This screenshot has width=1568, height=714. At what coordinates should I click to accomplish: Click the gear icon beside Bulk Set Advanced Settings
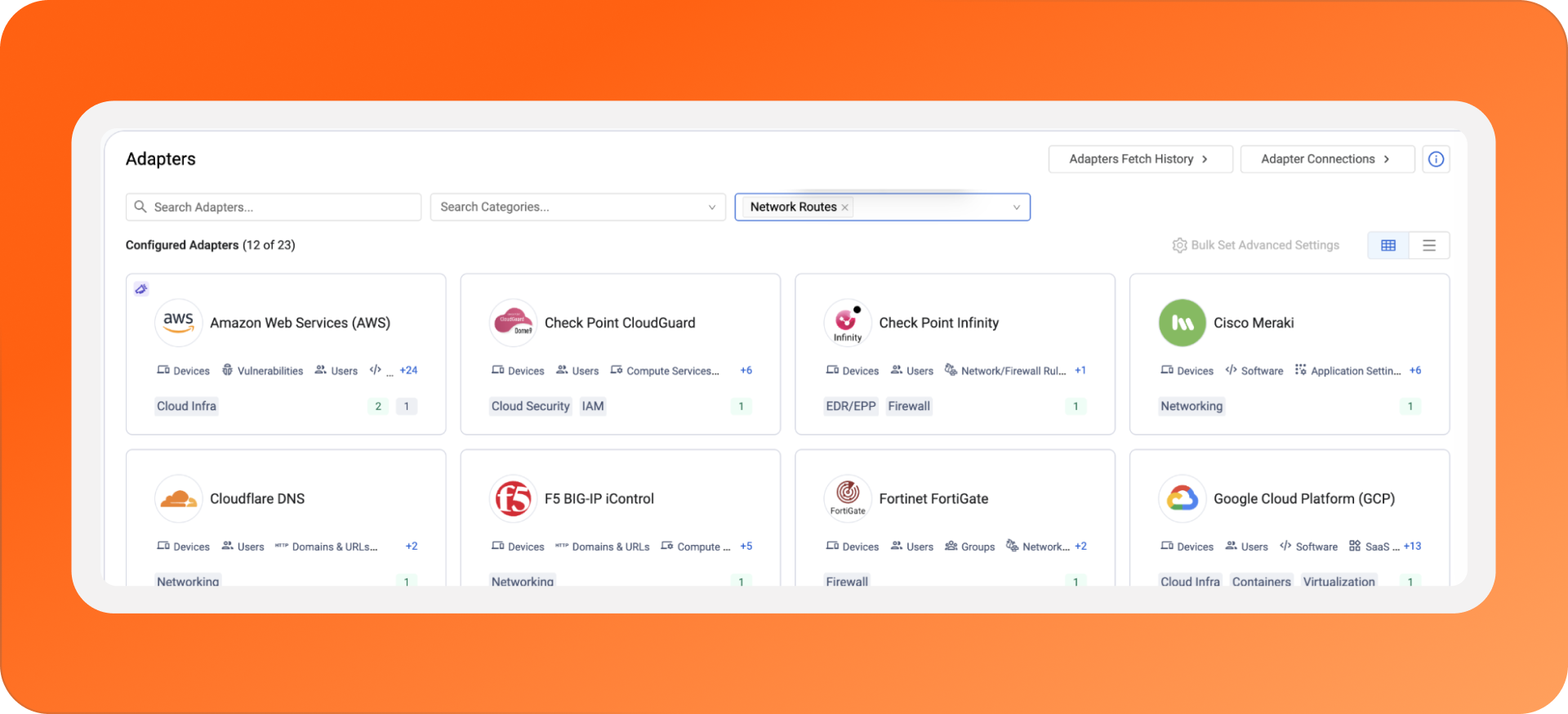point(1179,245)
